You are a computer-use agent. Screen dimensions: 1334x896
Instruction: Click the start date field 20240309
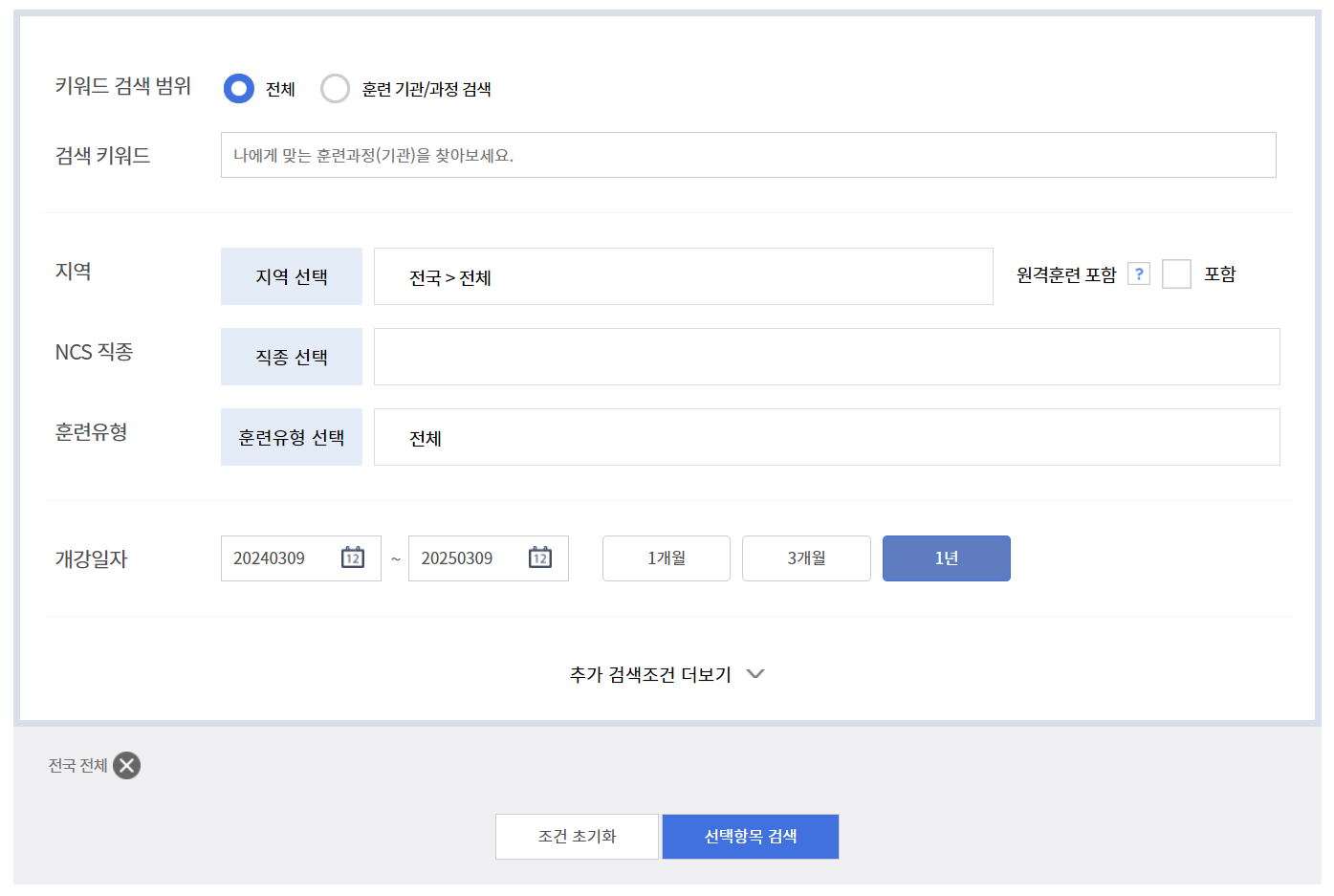click(x=300, y=558)
